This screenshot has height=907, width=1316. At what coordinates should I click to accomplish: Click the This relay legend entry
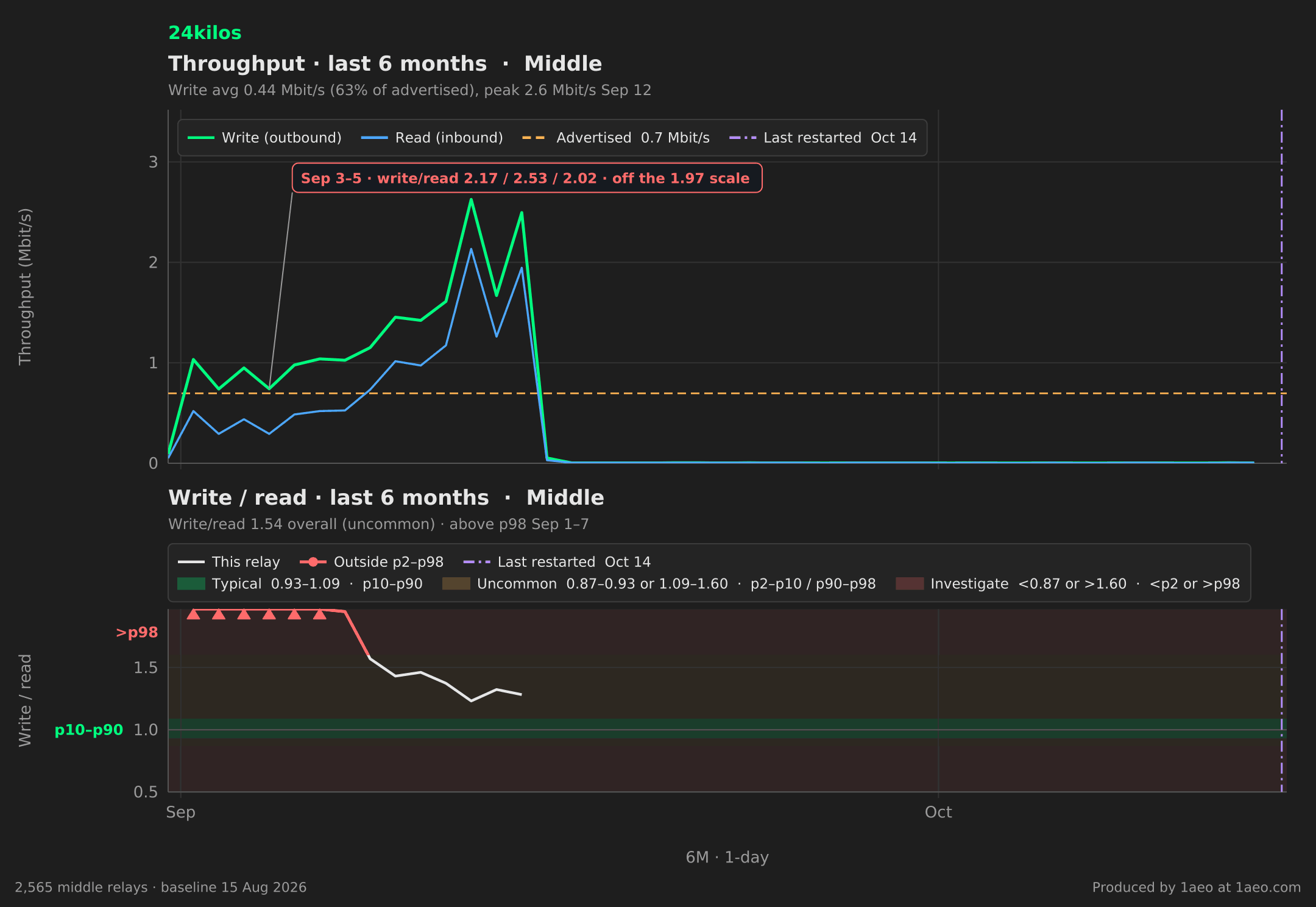point(229,562)
